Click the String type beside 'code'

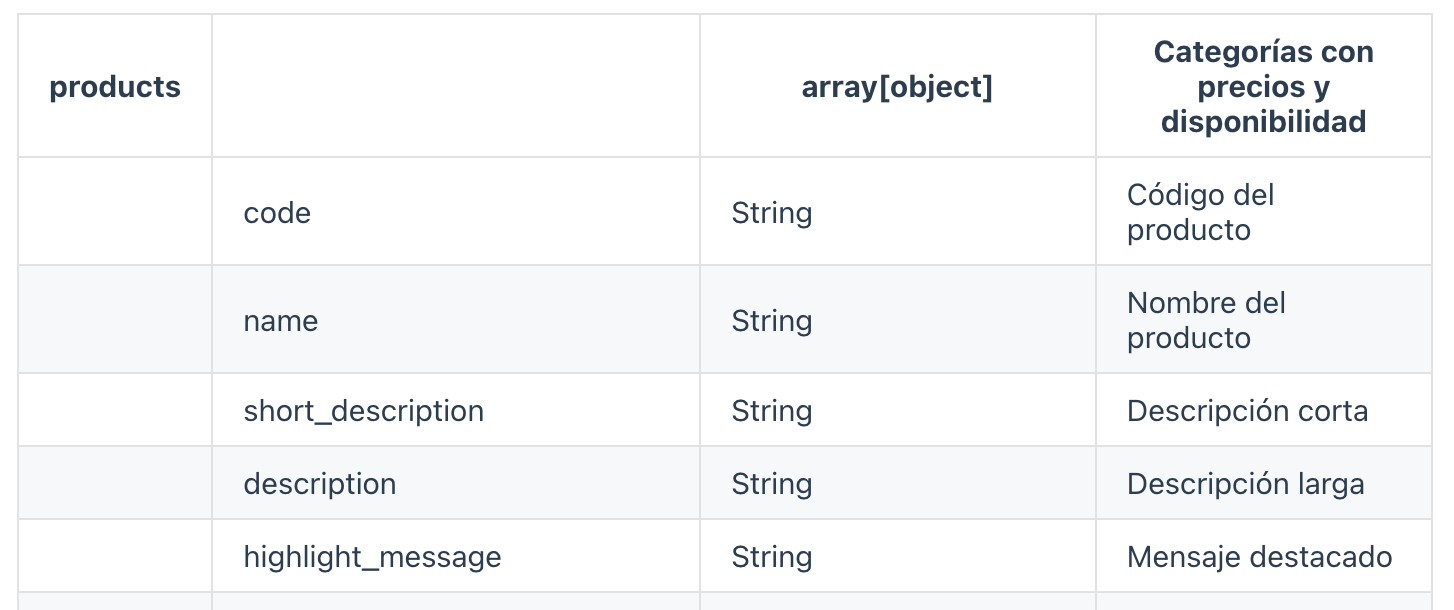pyautogui.click(x=771, y=213)
